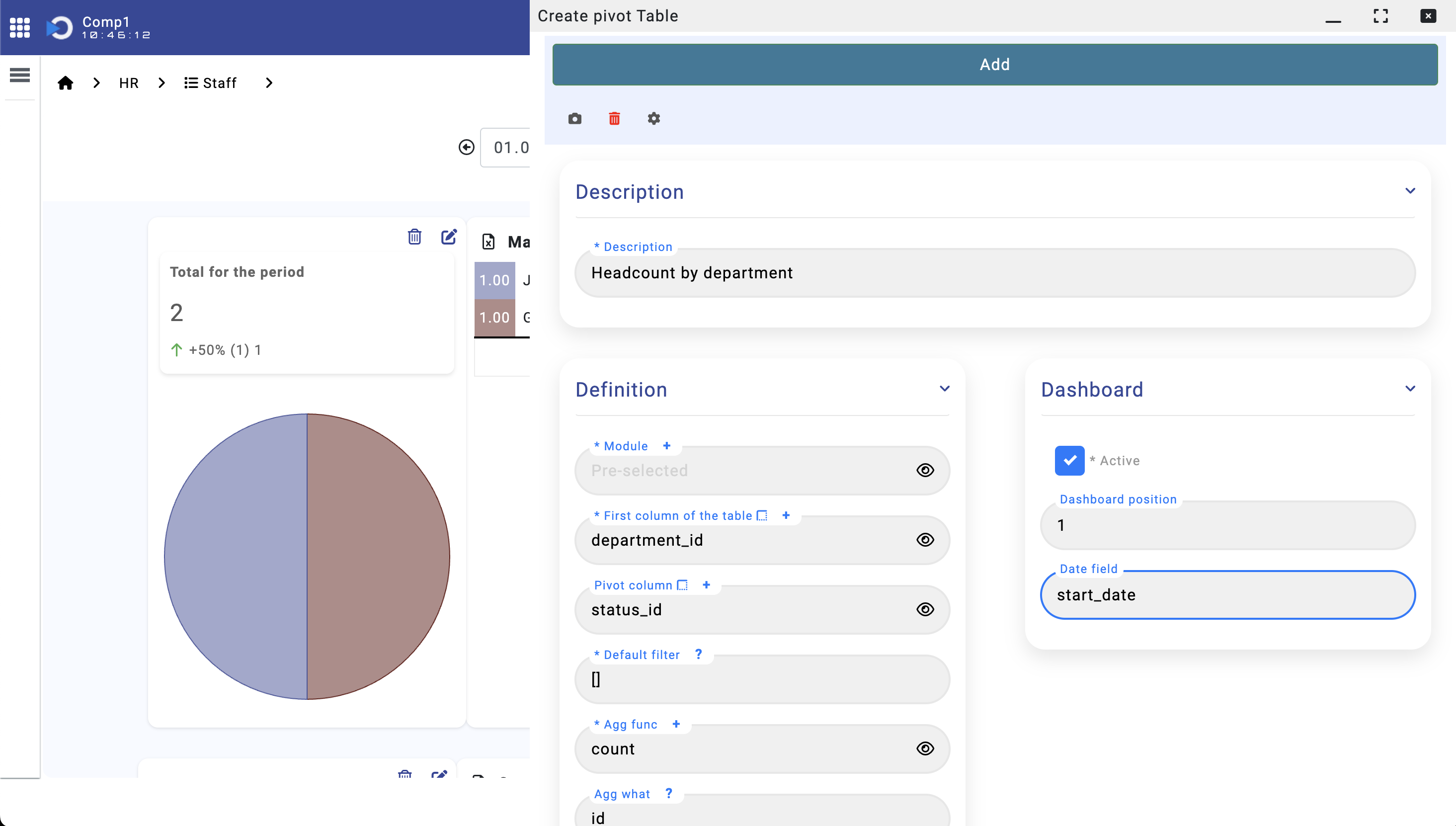Edit the Dashboard position field
The width and height of the screenshot is (1456, 826).
click(x=1228, y=525)
